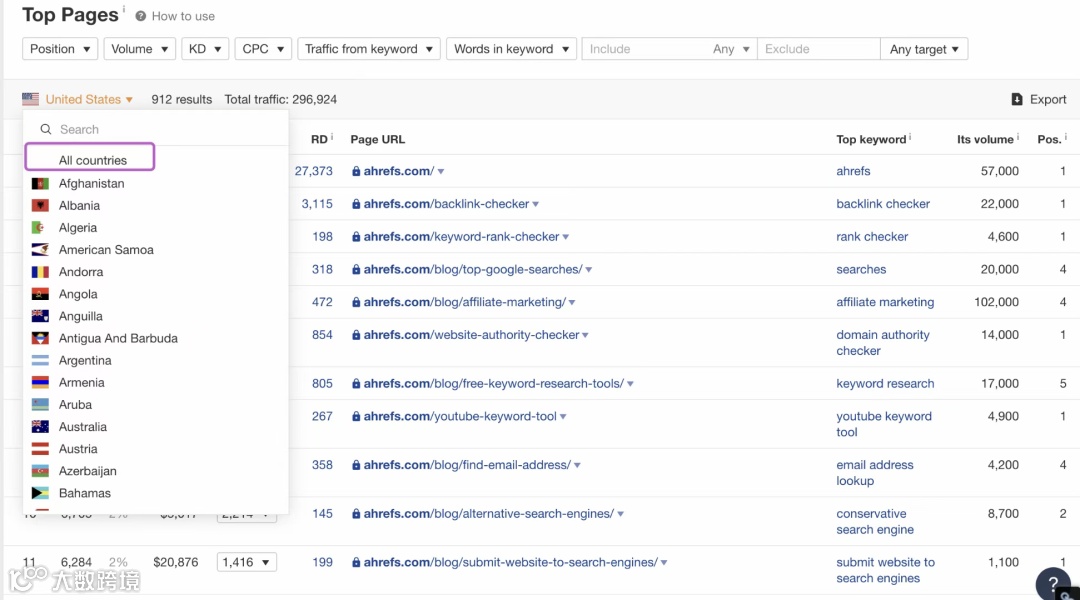Open the affiliate marketing keyword link
Image resolution: width=1080 pixels, height=600 pixels.
(x=885, y=302)
